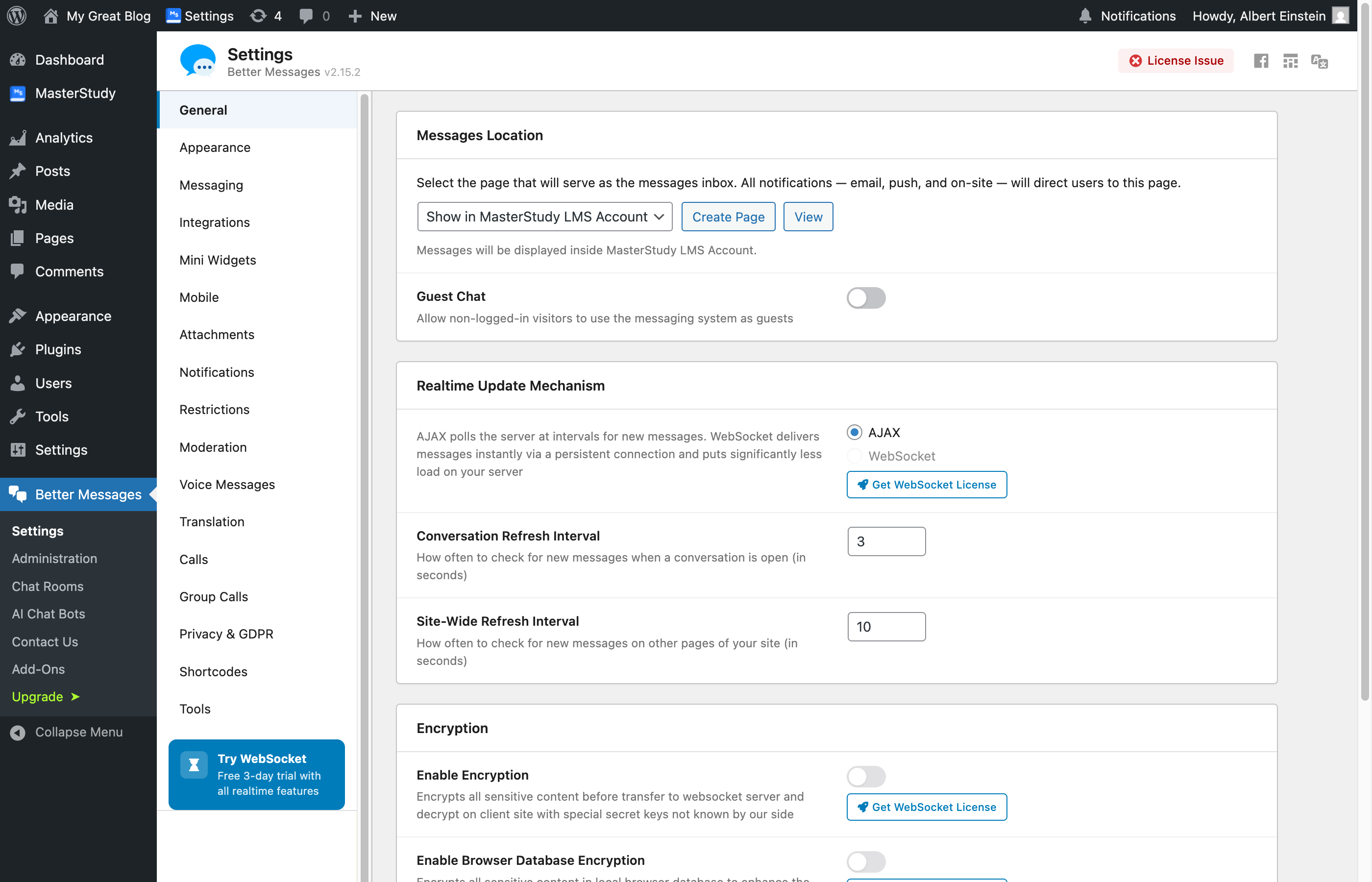Click the settings tabs list scrollbar
The height and width of the screenshot is (882, 1372).
coord(364,487)
